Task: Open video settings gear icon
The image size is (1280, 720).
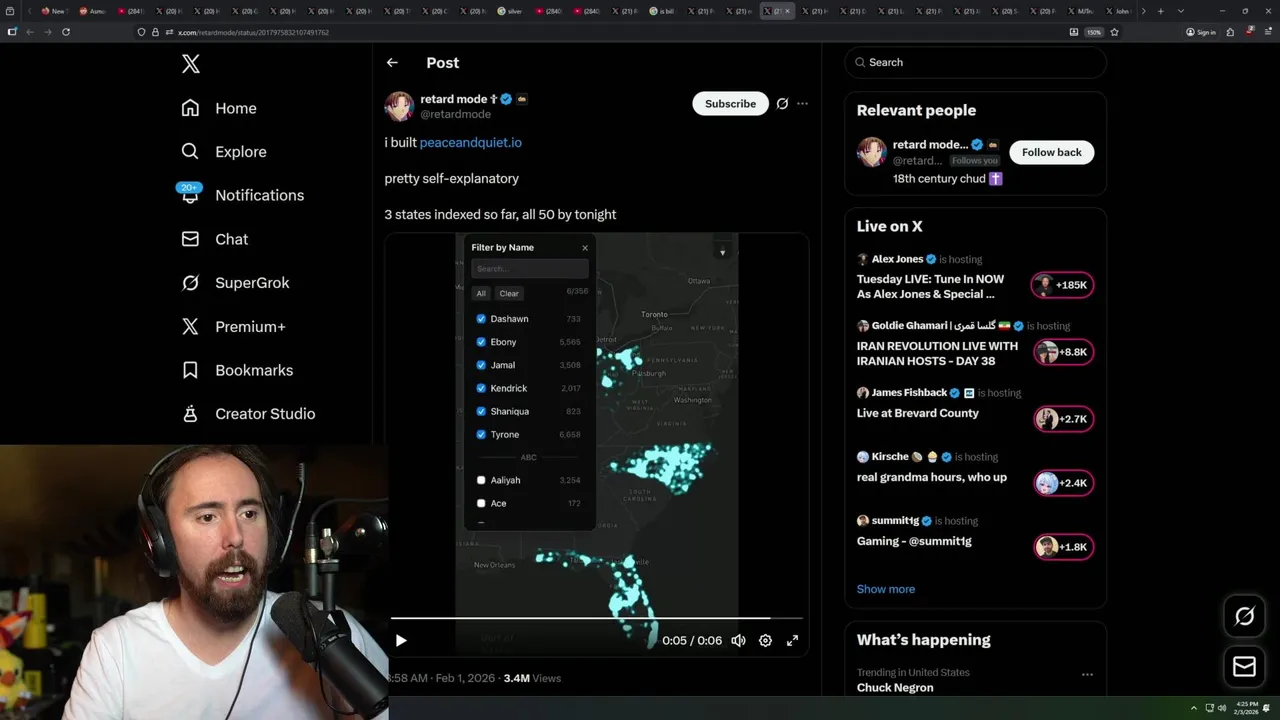Action: tap(765, 641)
